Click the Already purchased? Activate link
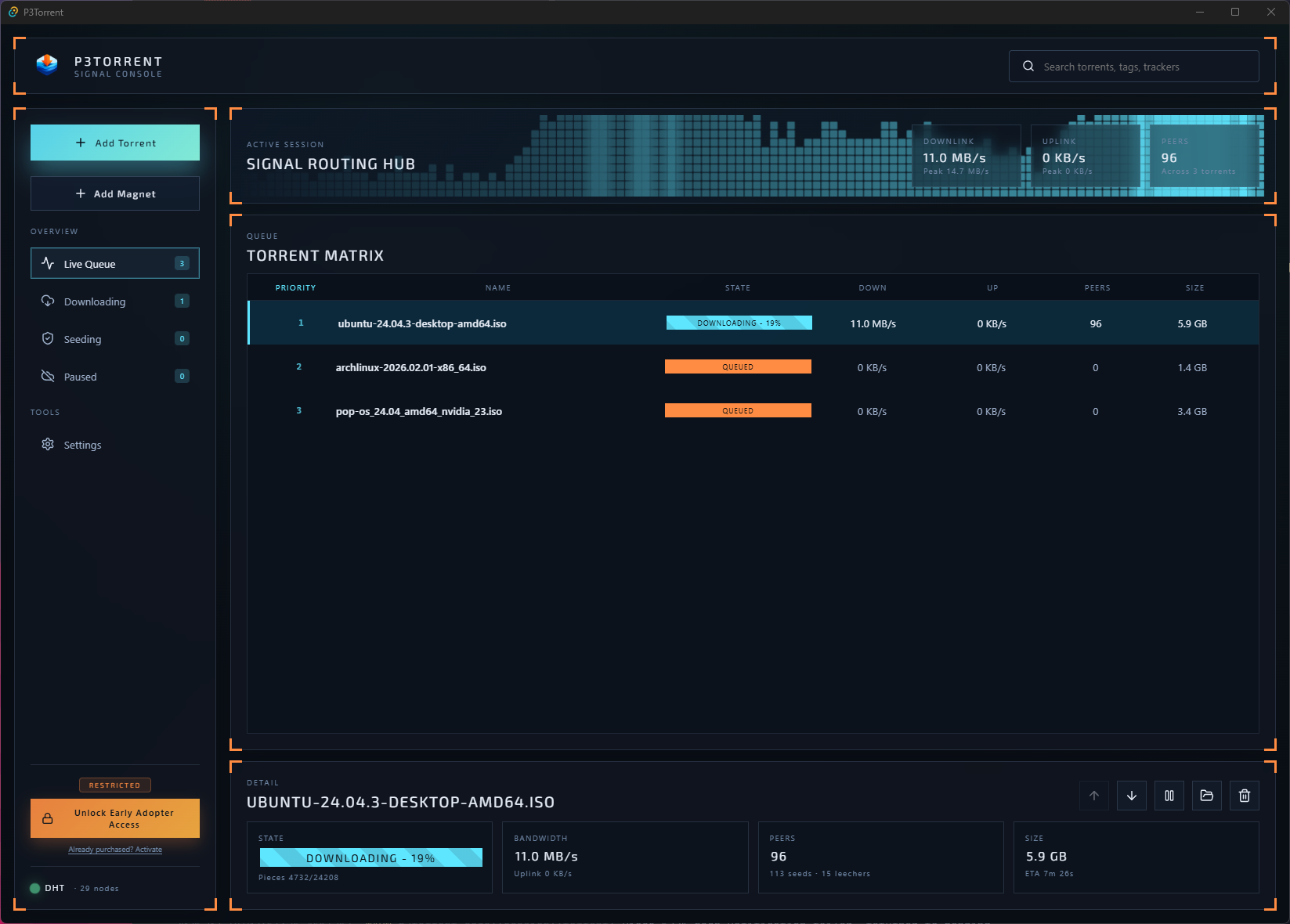Image resolution: width=1290 pixels, height=924 pixels. (x=114, y=849)
